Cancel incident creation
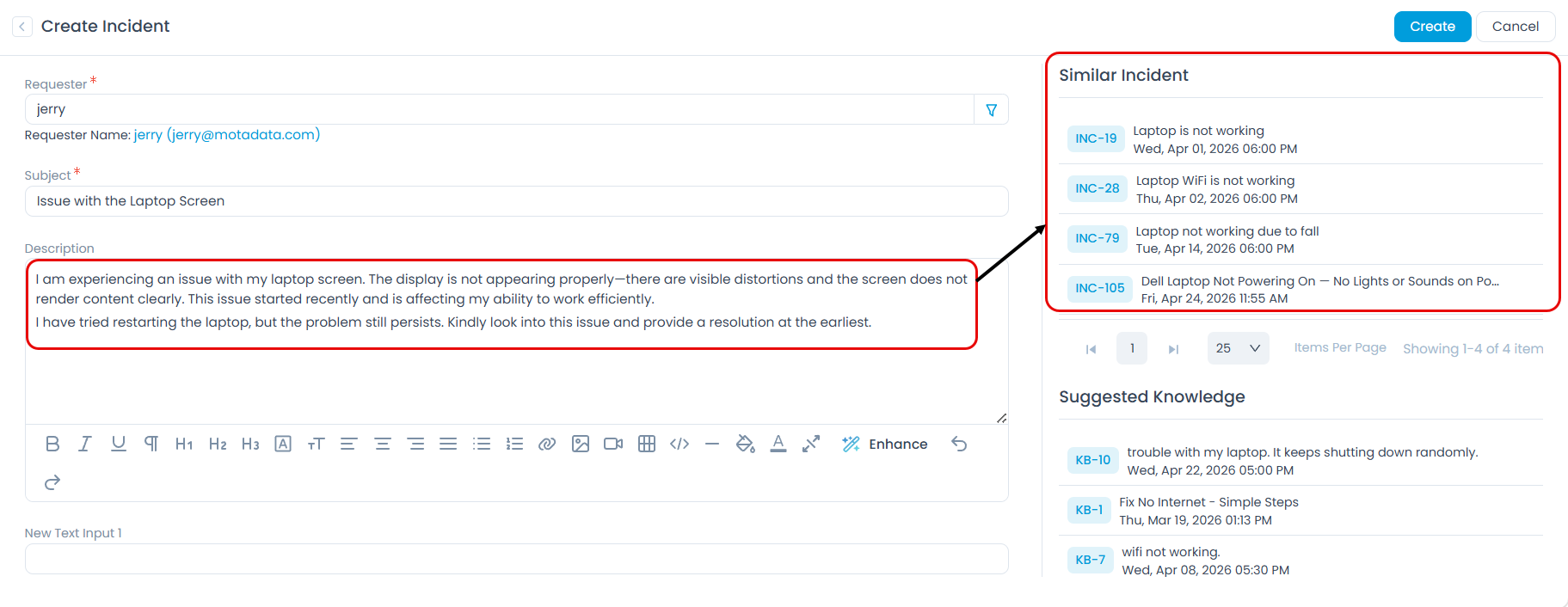The image size is (1568, 607). [x=1515, y=27]
